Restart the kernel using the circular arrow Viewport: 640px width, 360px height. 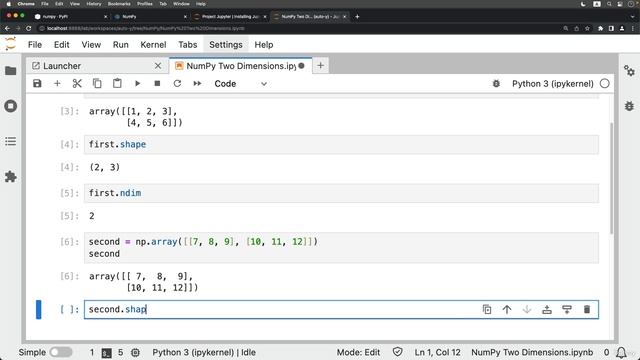(177, 84)
